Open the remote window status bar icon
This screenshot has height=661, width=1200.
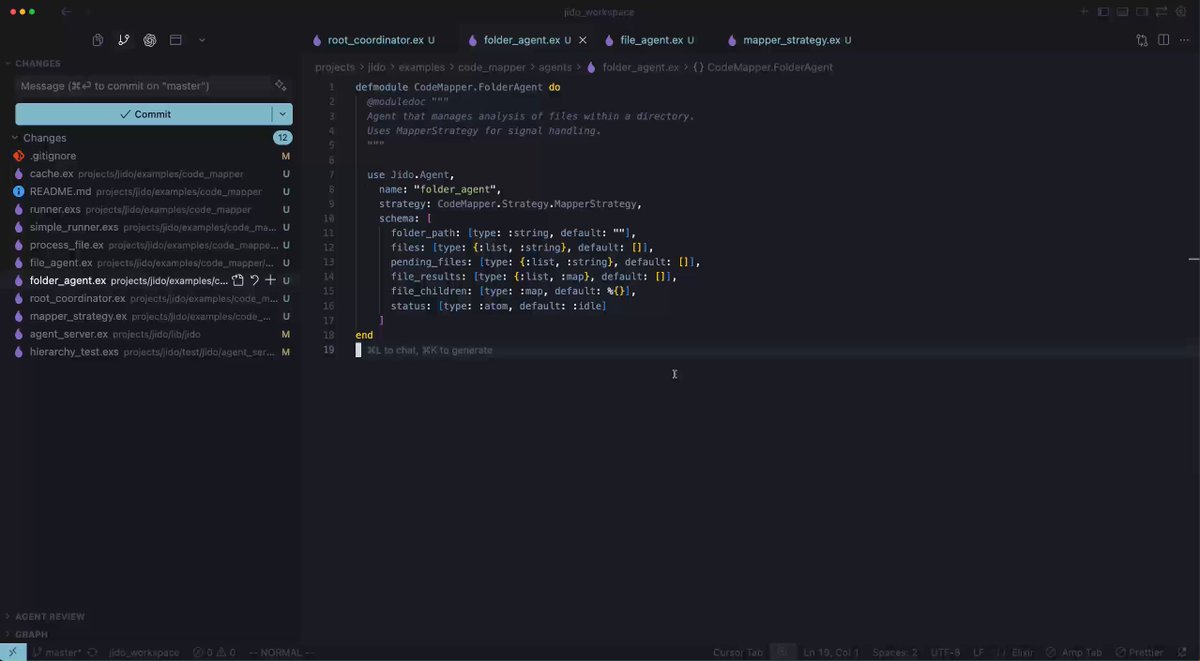pyautogui.click(x=12, y=652)
